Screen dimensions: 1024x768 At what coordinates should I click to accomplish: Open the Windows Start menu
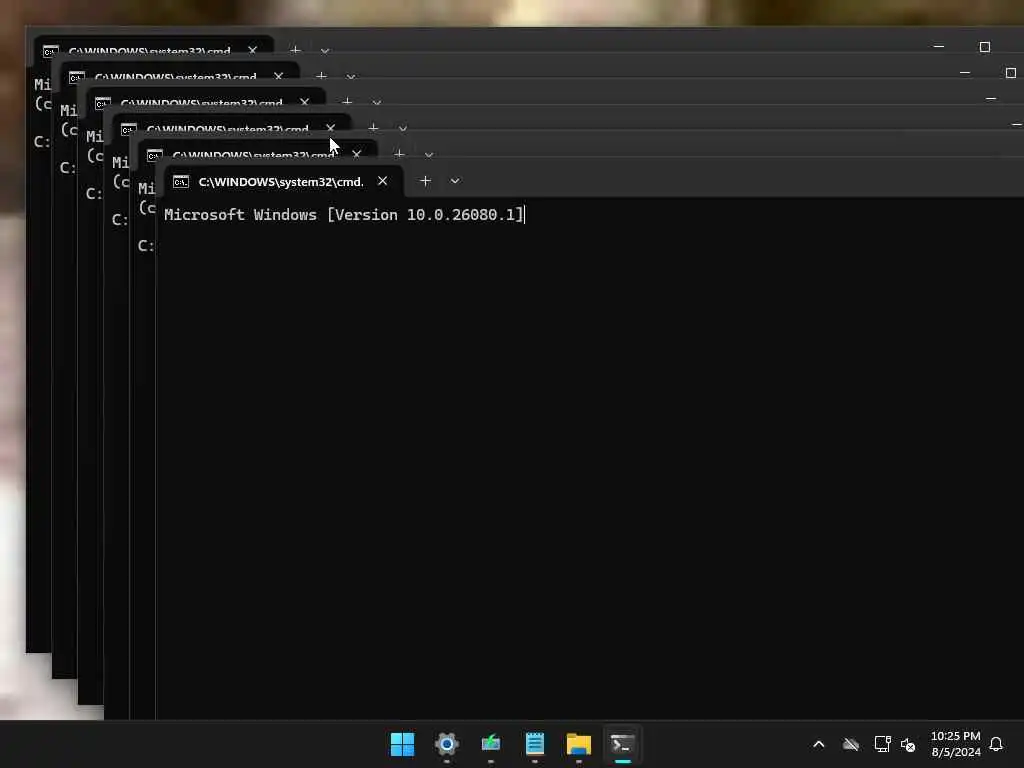click(402, 744)
